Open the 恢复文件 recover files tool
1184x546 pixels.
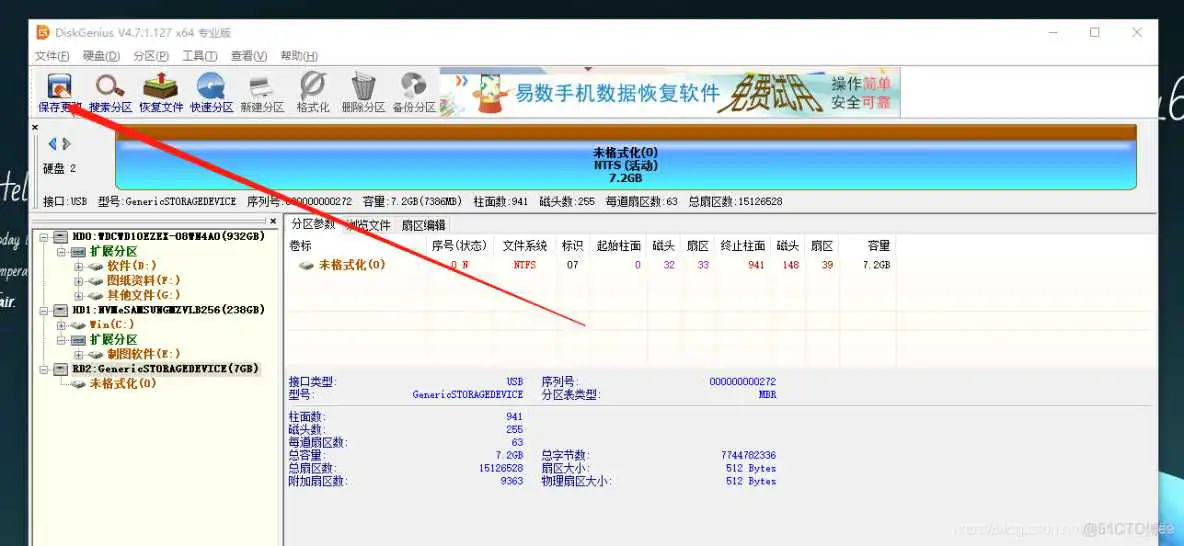click(x=161, y=92)
